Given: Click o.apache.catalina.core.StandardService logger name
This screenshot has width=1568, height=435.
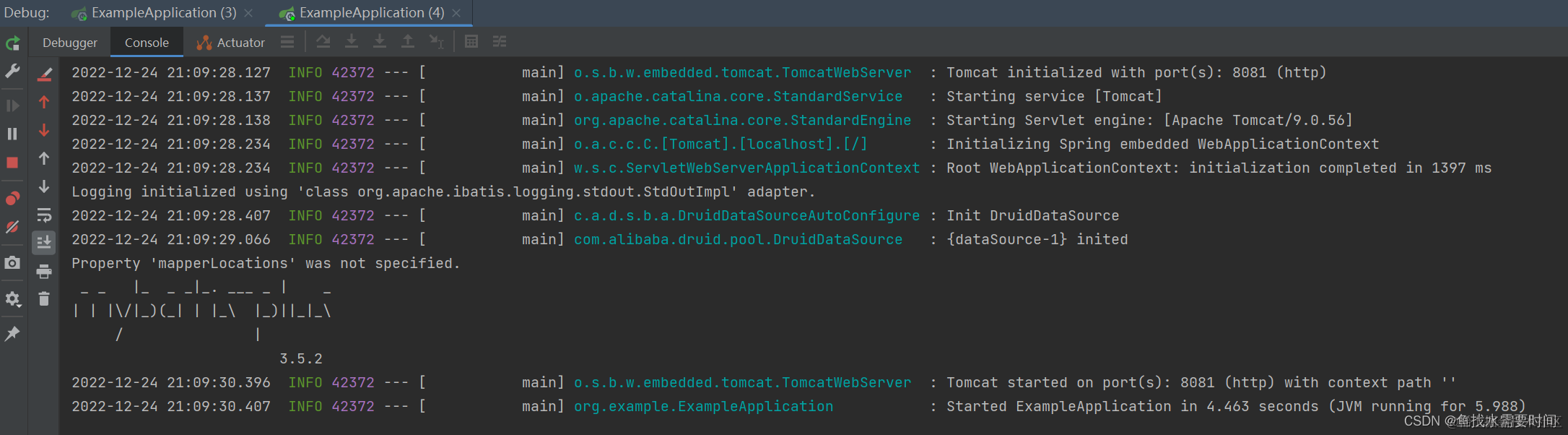Looking at the screenshot, I should tap(738, 96).
